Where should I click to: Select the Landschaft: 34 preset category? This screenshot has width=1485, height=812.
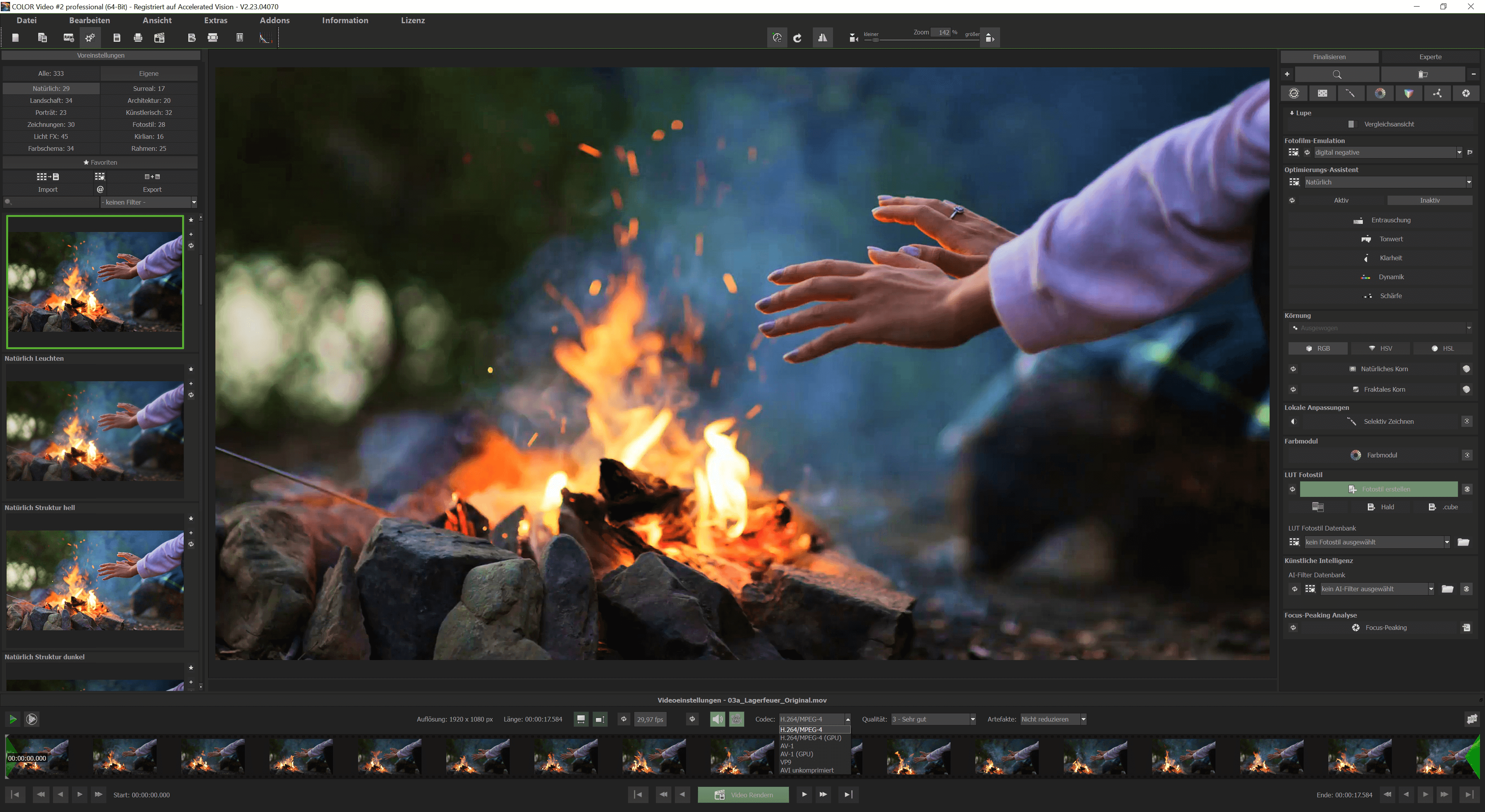click(51, 101)
